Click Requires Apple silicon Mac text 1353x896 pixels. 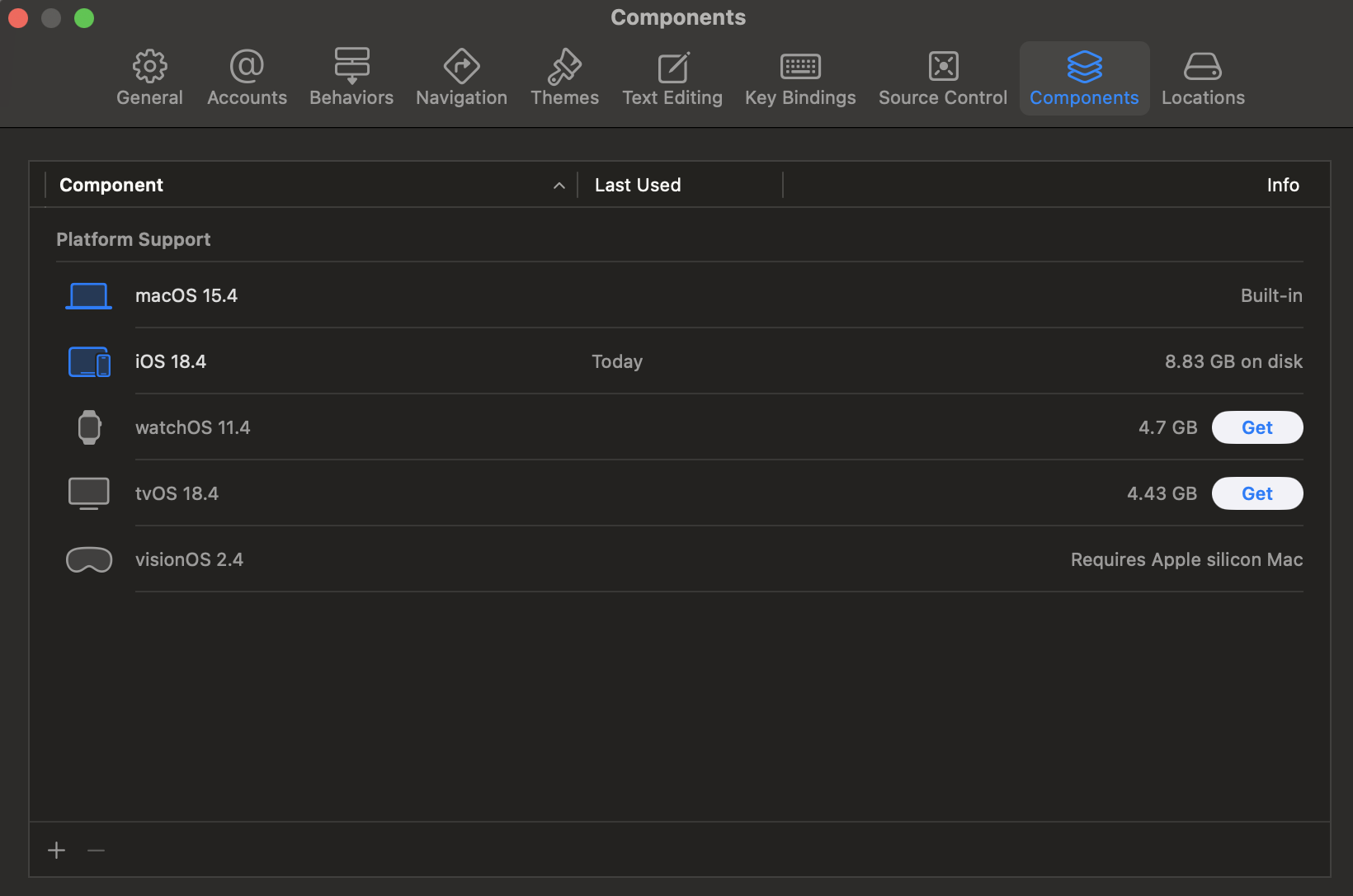[1186, 559]
